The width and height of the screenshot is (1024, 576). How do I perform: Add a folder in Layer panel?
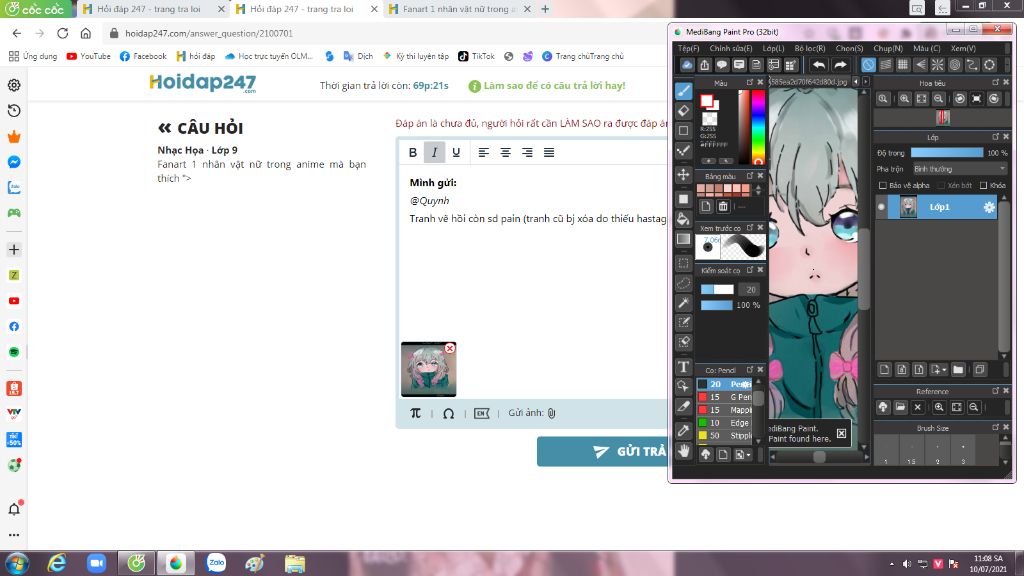(x=958, y=370)
